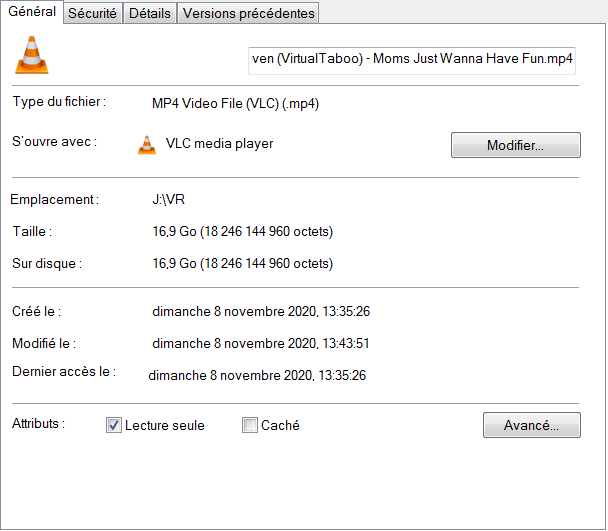Click the 'MP4 Video File (VLC) (.mp4)' type text
This screenshot has width=608, height=531.
click(x=235, y=103)
